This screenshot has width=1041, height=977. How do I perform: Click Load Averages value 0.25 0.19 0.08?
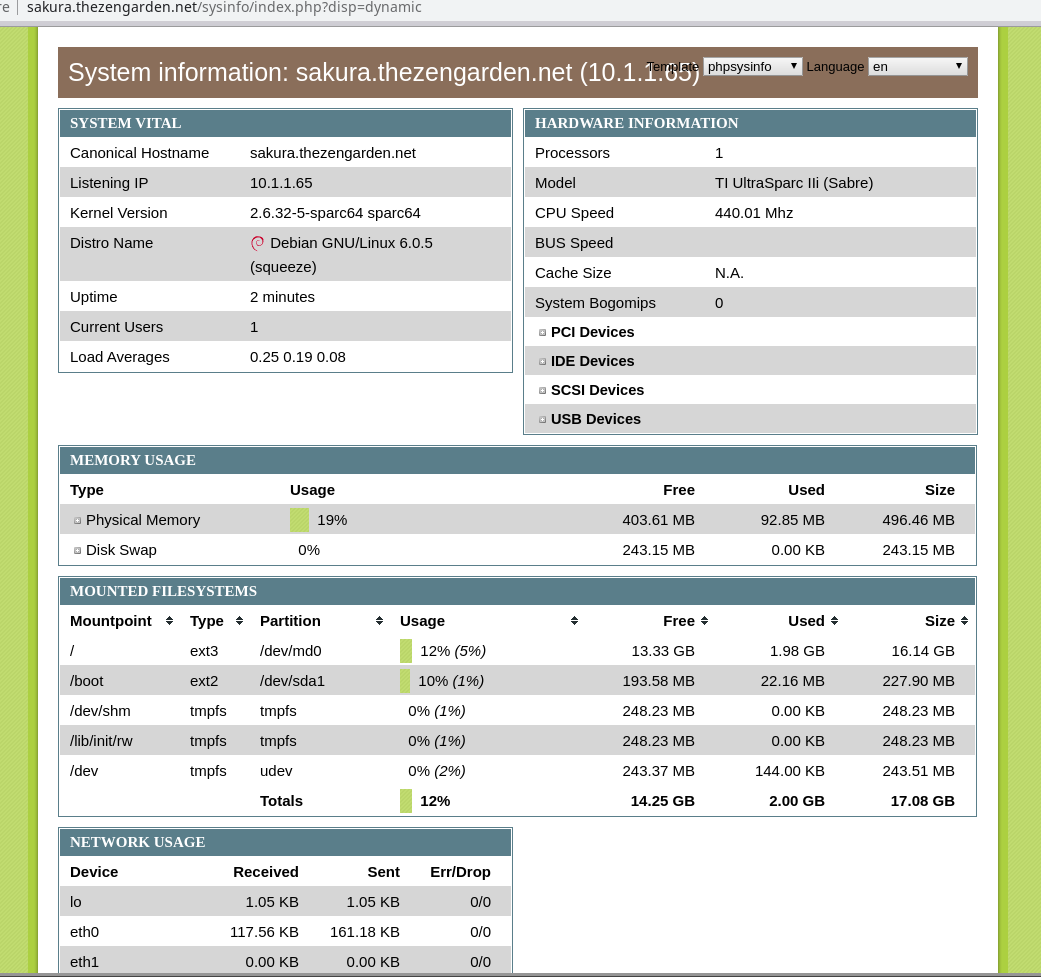point(297,357)
